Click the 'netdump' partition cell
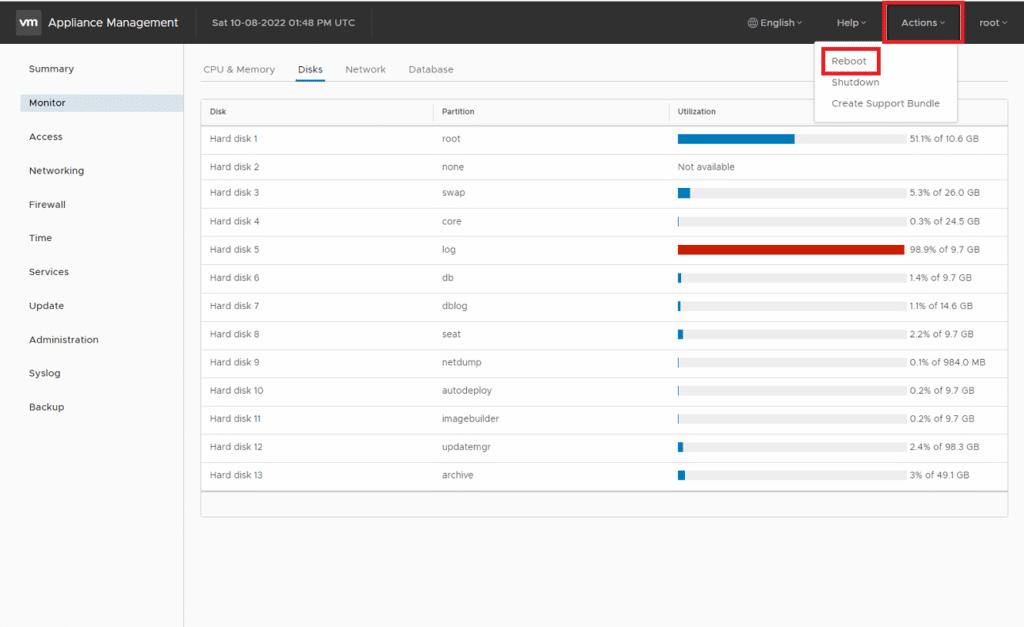The height and width of the screenshot is (627, 1024). (462, 362)
